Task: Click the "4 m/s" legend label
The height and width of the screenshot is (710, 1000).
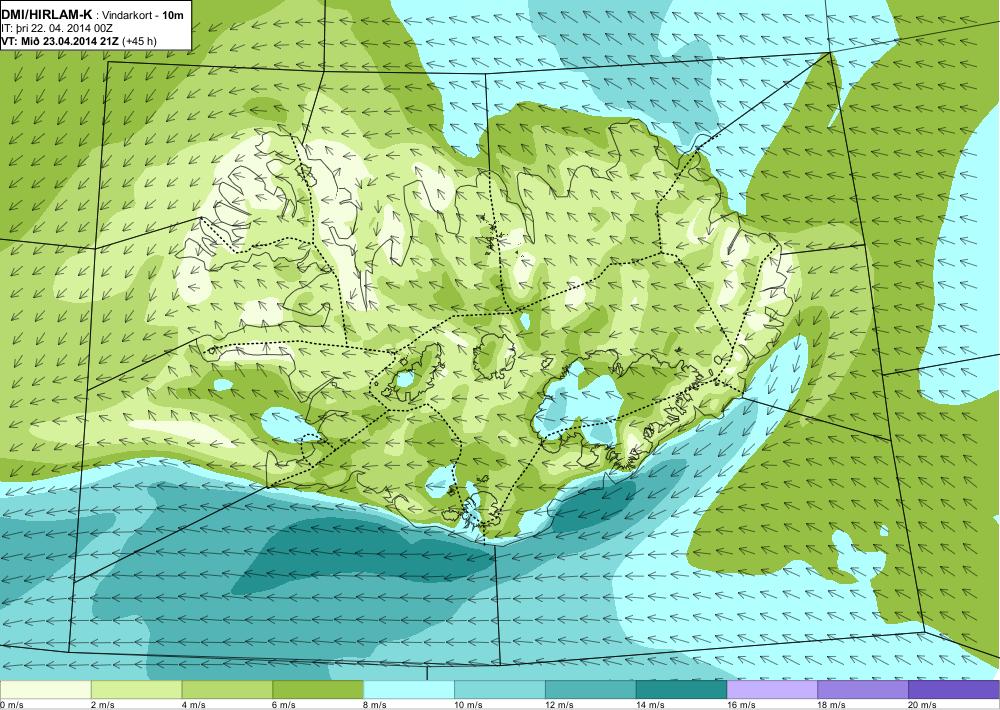Action: tap(194, 705)
